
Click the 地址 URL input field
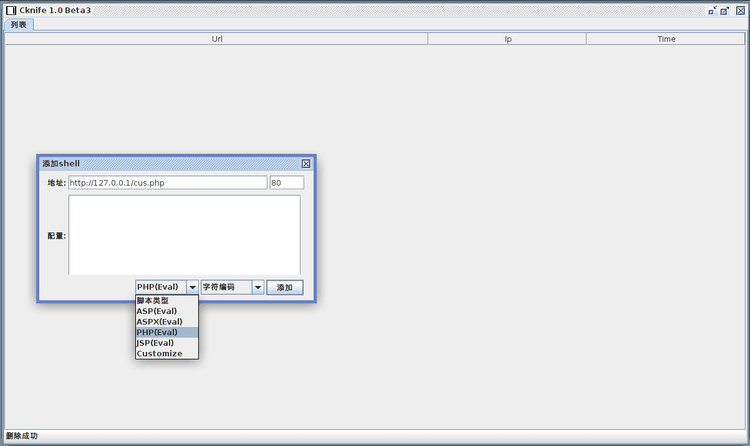tap(167, 183)
